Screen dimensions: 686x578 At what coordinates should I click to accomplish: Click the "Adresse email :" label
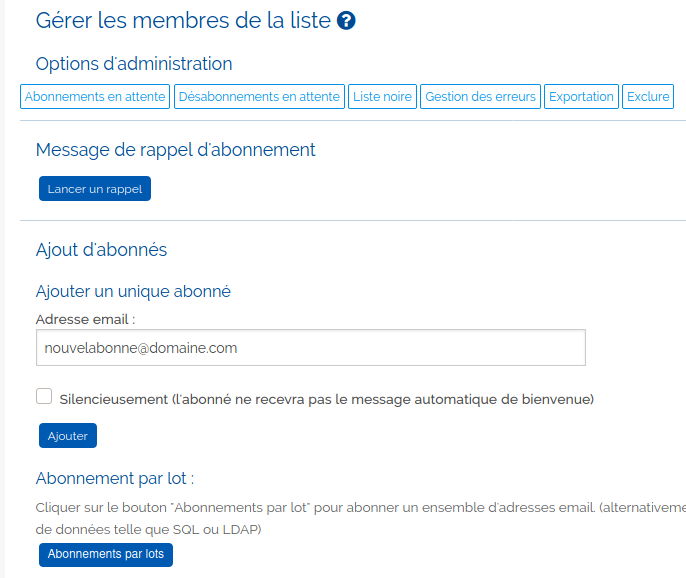pyautogui.click(x=85, y=319)
